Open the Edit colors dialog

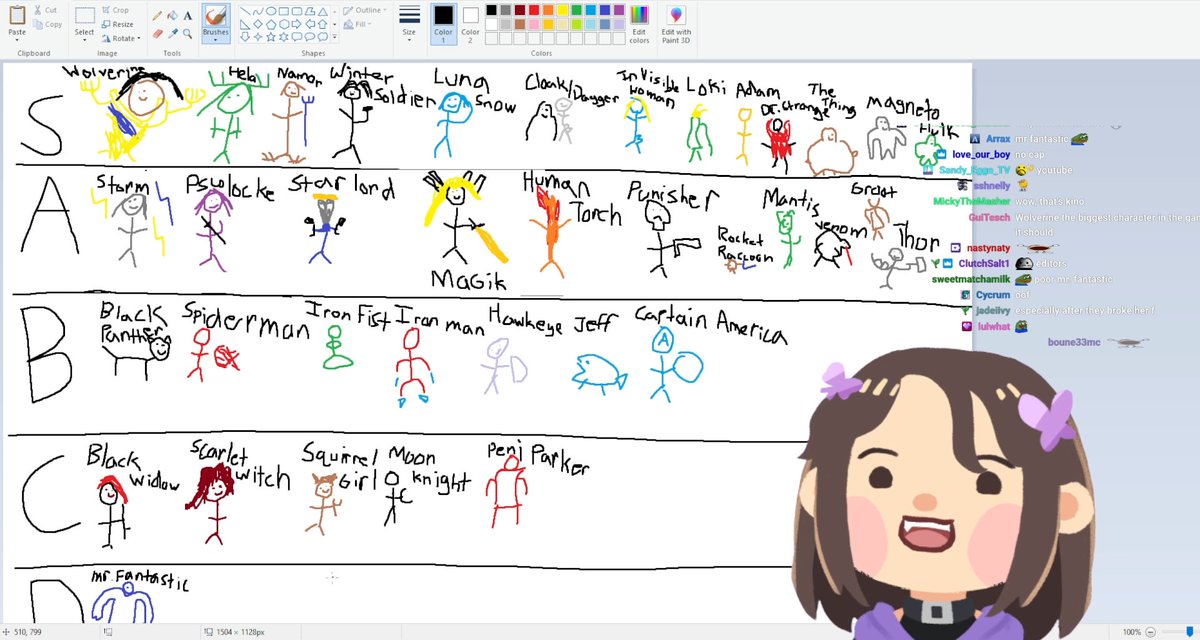(x=639, y=23)
